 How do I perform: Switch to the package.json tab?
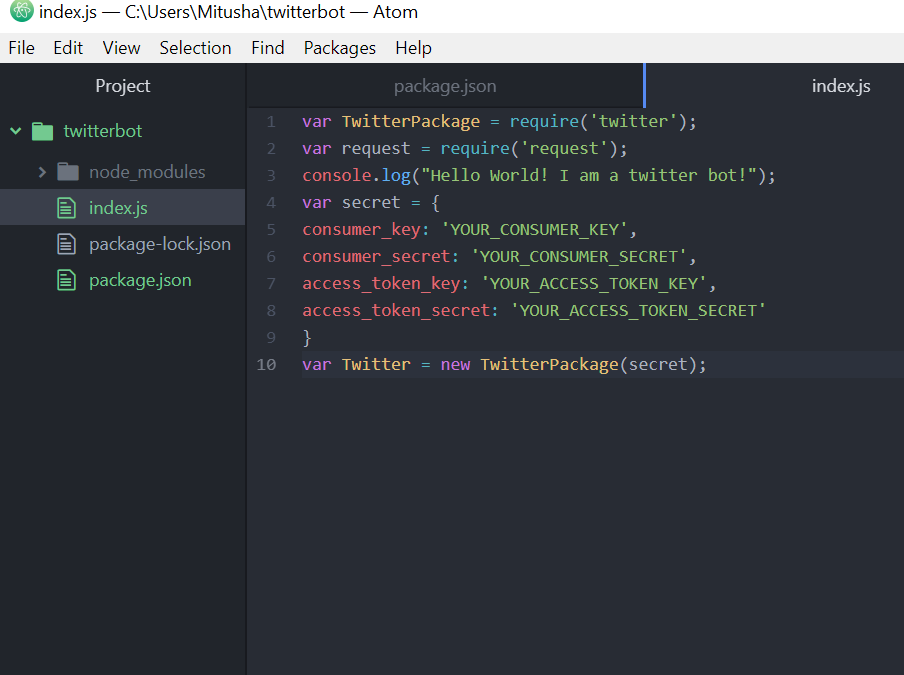(445, 86)
